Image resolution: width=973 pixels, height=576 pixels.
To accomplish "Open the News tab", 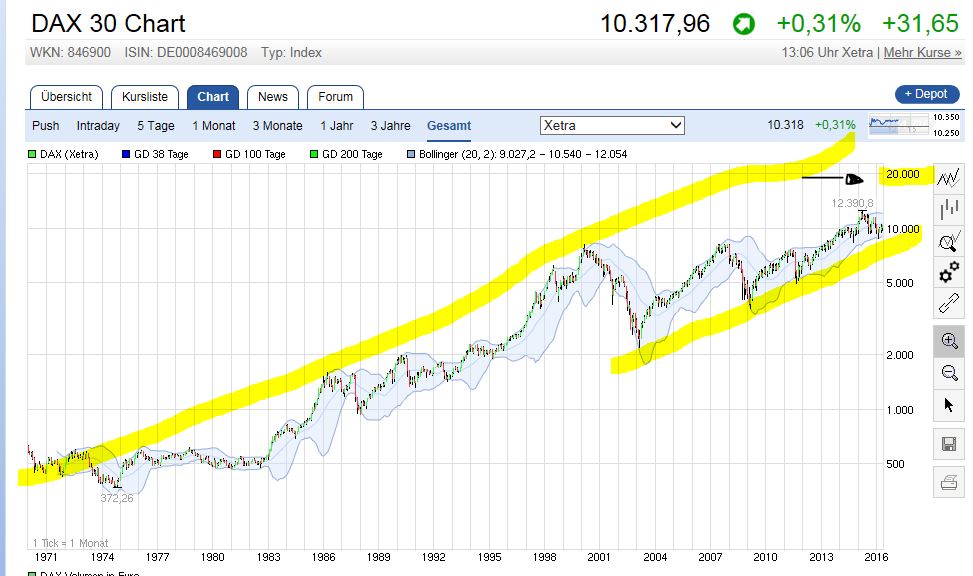I will tap(272, 97).
